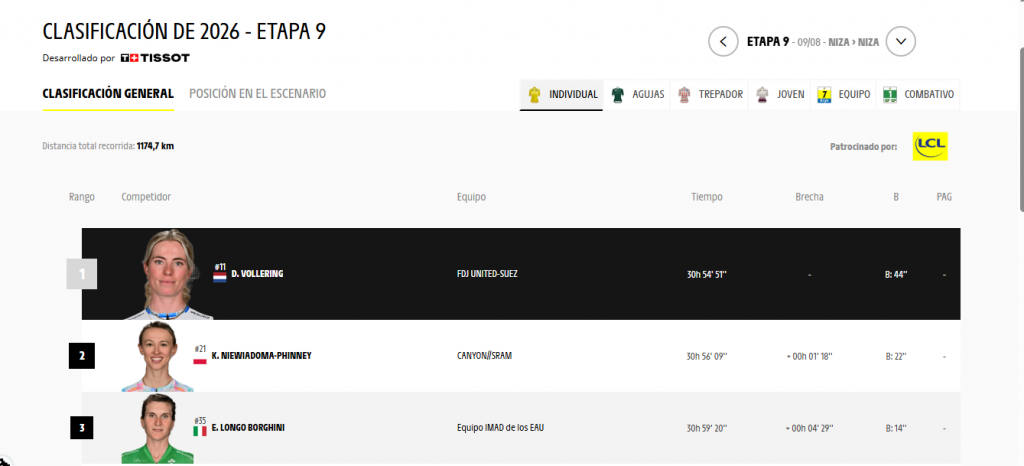The image size is (1024, 466).
Task: Expand the stage selector chevron
Action: pos(901,42)
